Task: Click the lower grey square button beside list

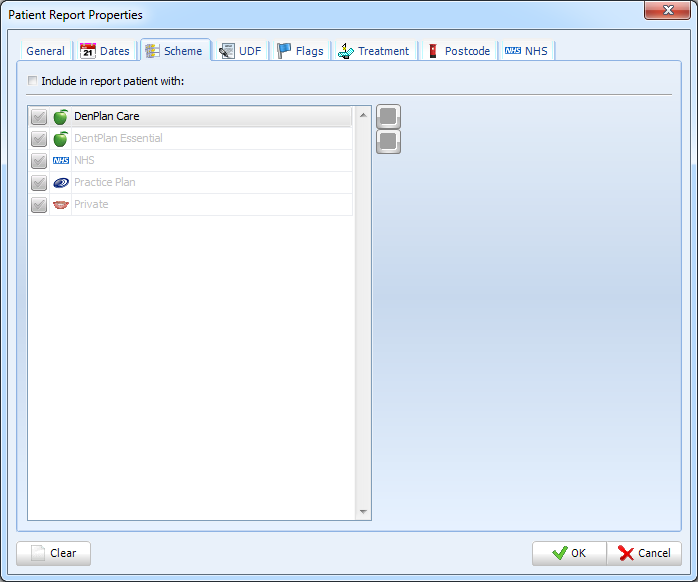Action: pyautogui.click(x=388, y=142)
